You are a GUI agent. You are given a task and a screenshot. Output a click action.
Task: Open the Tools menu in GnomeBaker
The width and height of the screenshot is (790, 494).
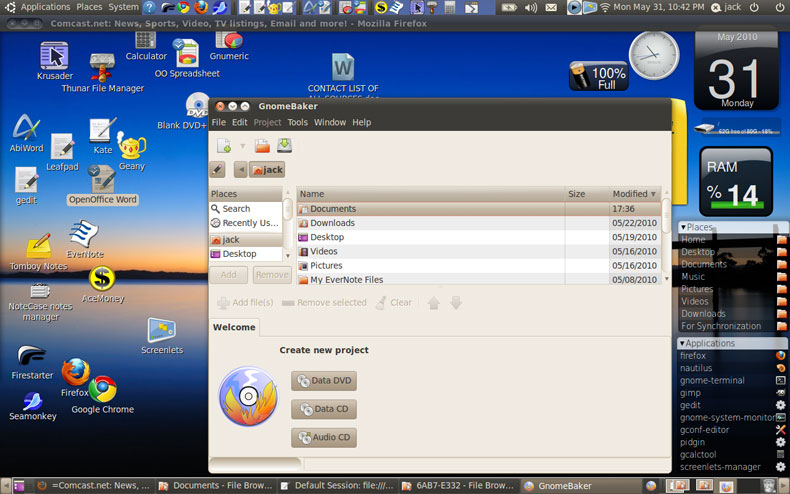pos(297,122)
